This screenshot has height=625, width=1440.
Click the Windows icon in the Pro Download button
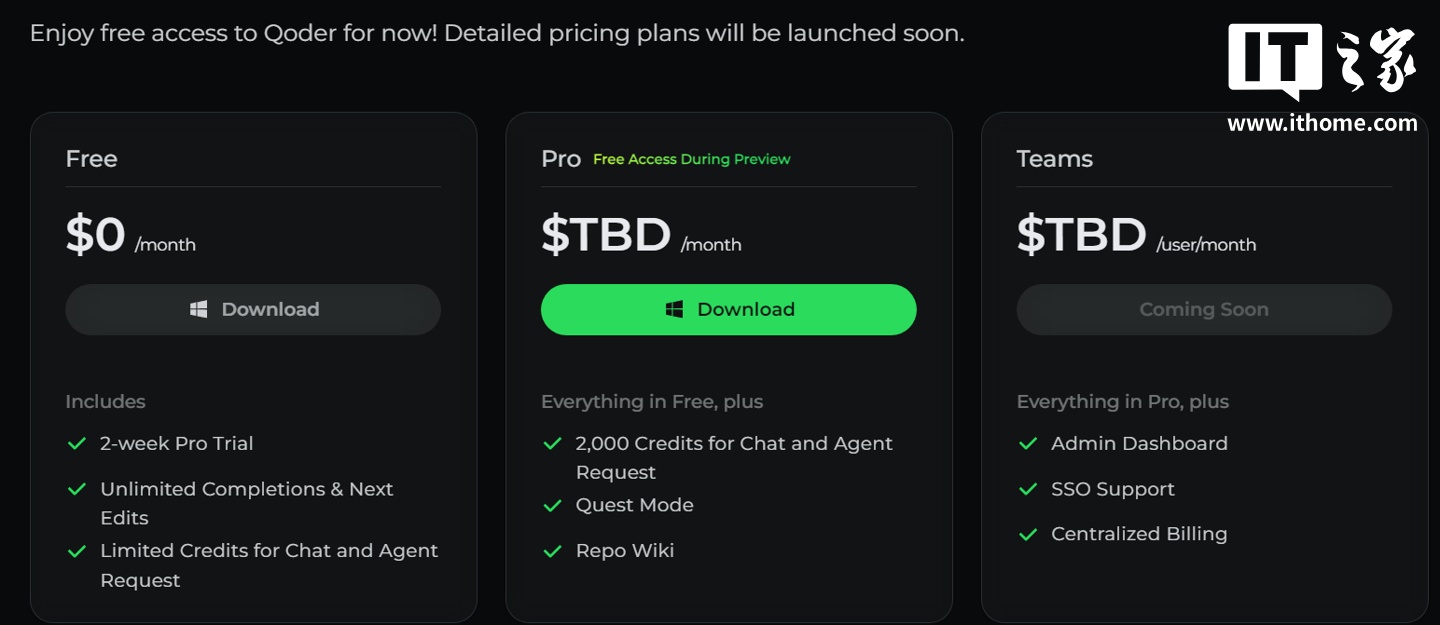(x=675, y=310)
